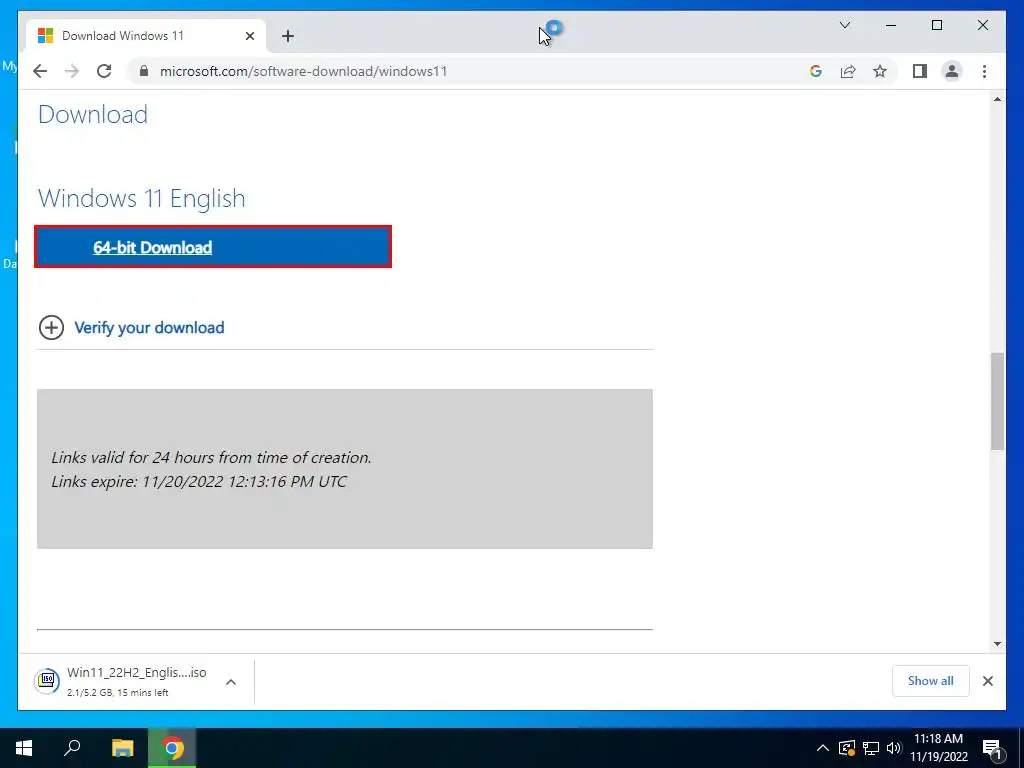The height and width of the screenshot is (768, 1024).
Task: Open the Chrome side panel
Action: click(920, 71)
